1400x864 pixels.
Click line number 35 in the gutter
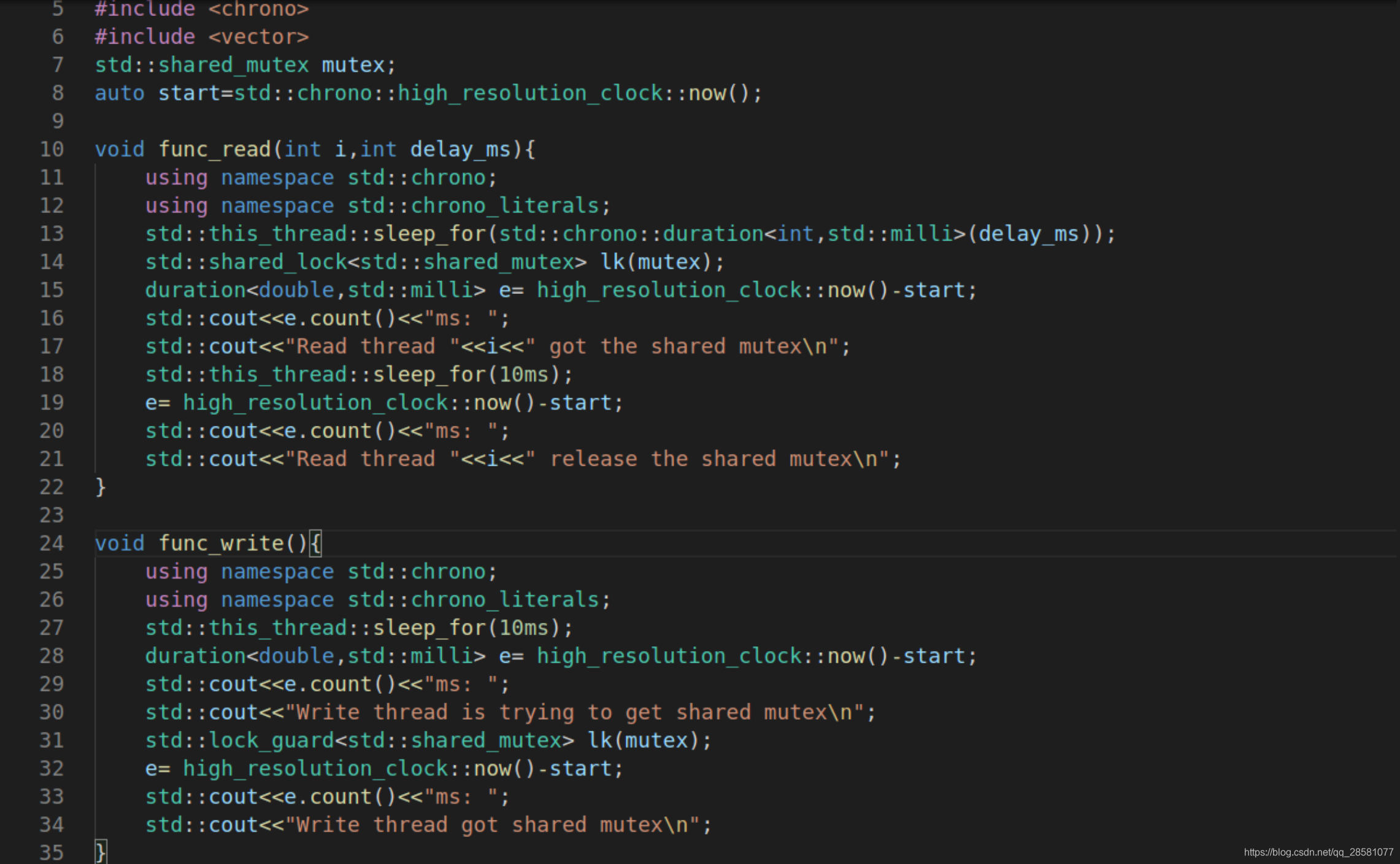tap(52, 852)
